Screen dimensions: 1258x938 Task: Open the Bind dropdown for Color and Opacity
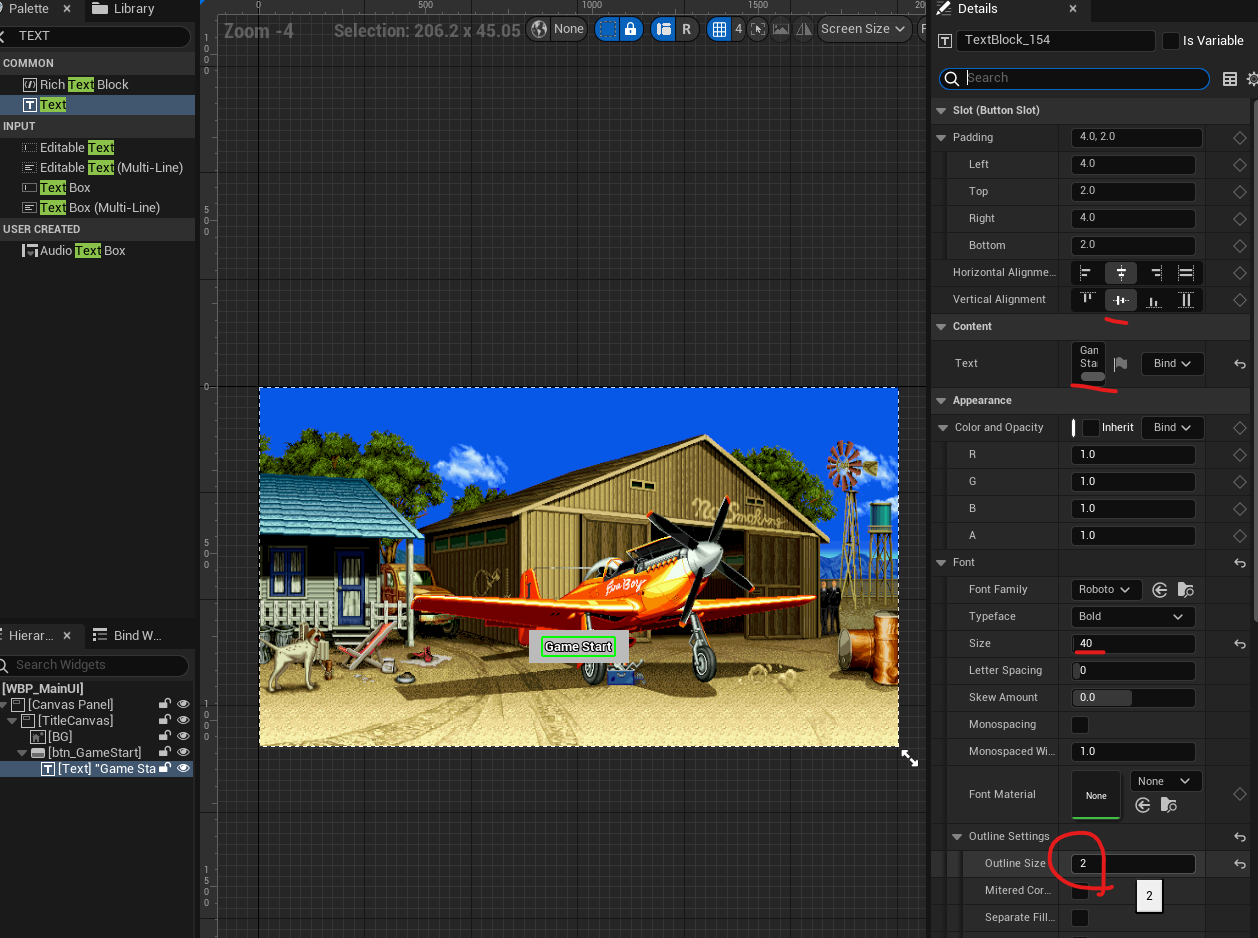pyautogui.click(x=1172, y=428)
